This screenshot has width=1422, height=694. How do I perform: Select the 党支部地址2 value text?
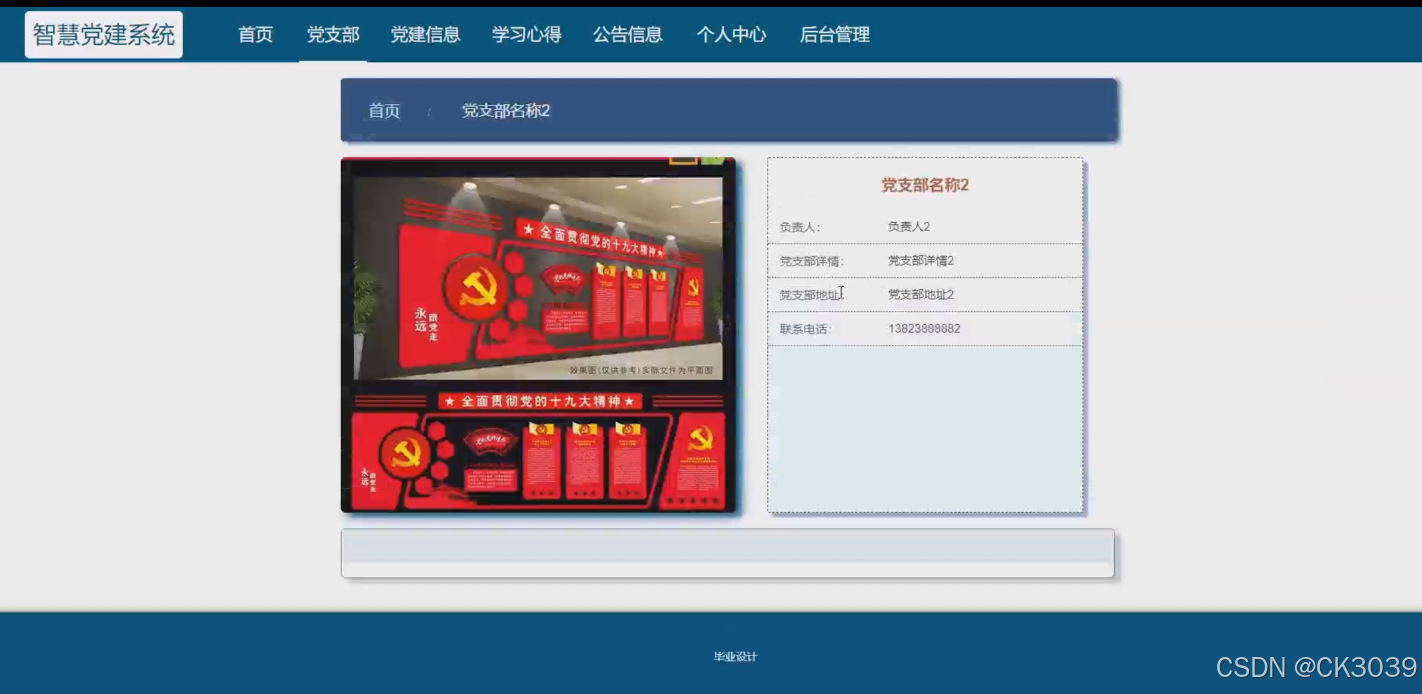[921, 295]
